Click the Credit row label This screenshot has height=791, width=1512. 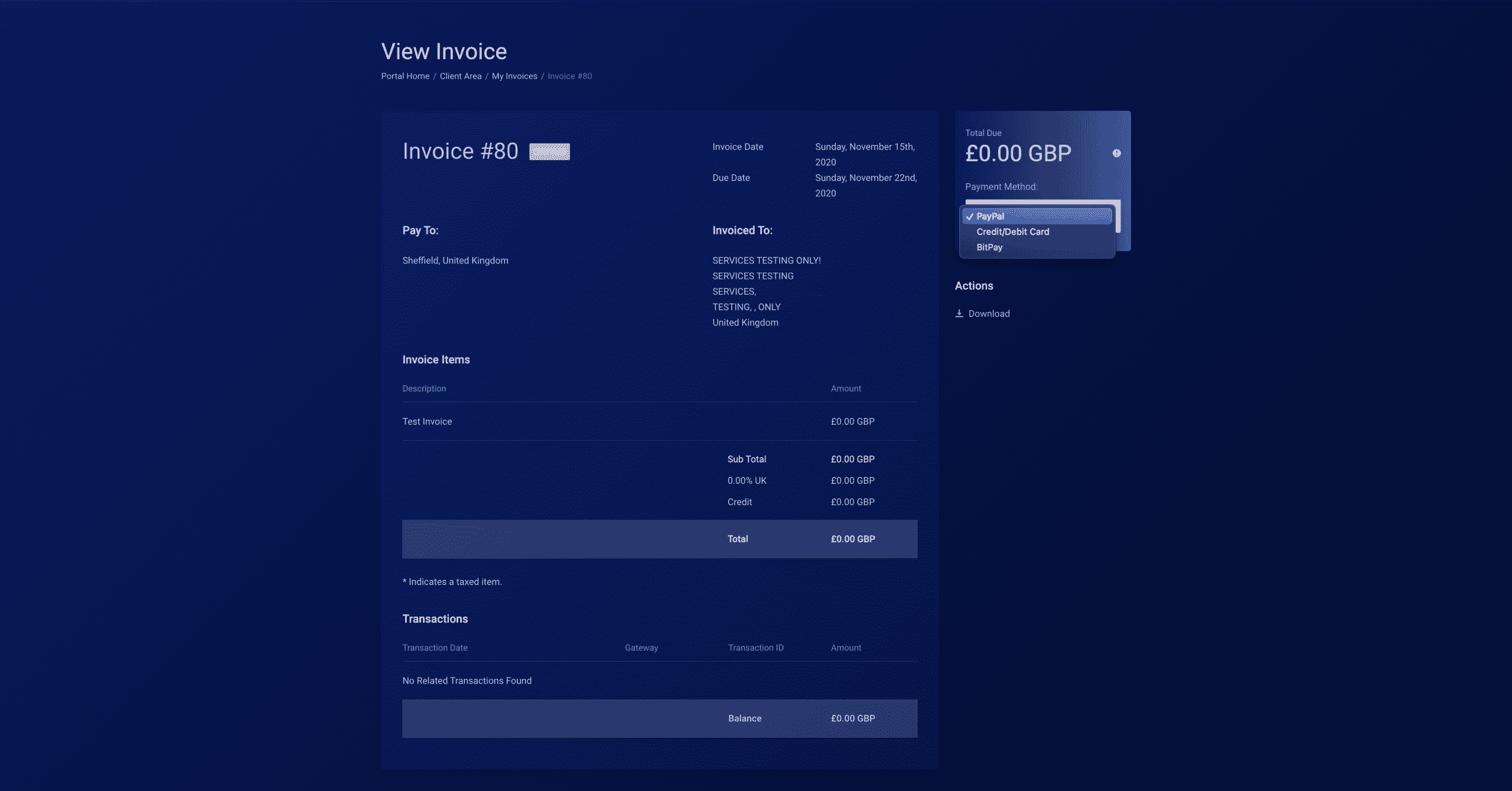click(x=739, y=502)
